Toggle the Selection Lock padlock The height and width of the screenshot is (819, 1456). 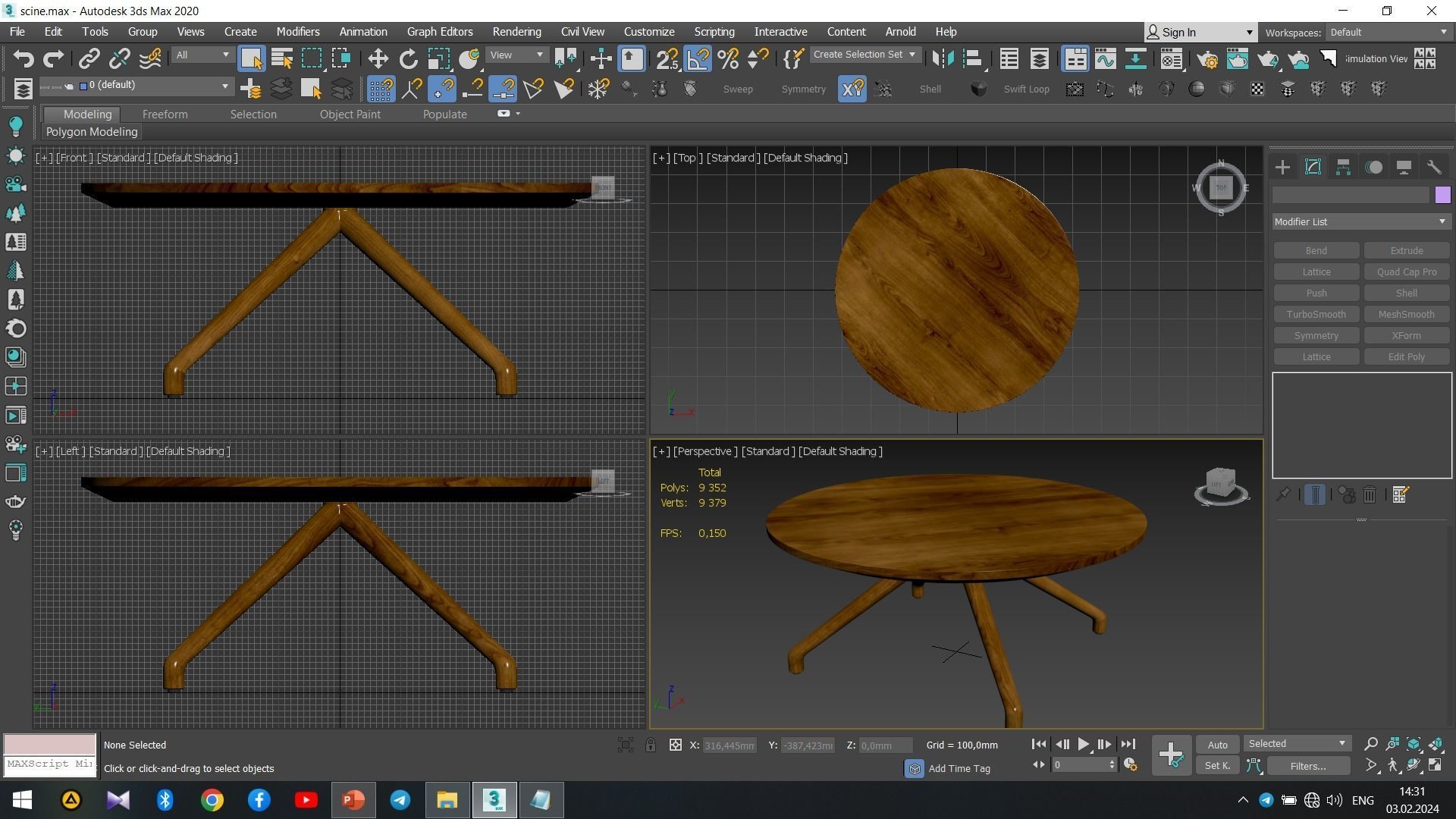[x=651, y=745]
